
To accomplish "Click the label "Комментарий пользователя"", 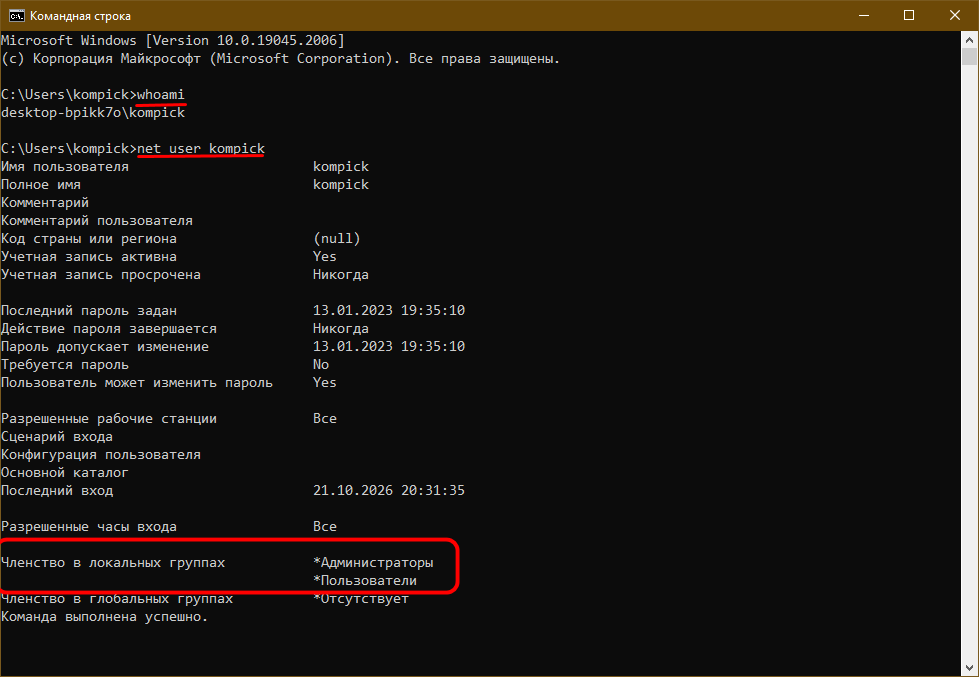I will (97, 220).
